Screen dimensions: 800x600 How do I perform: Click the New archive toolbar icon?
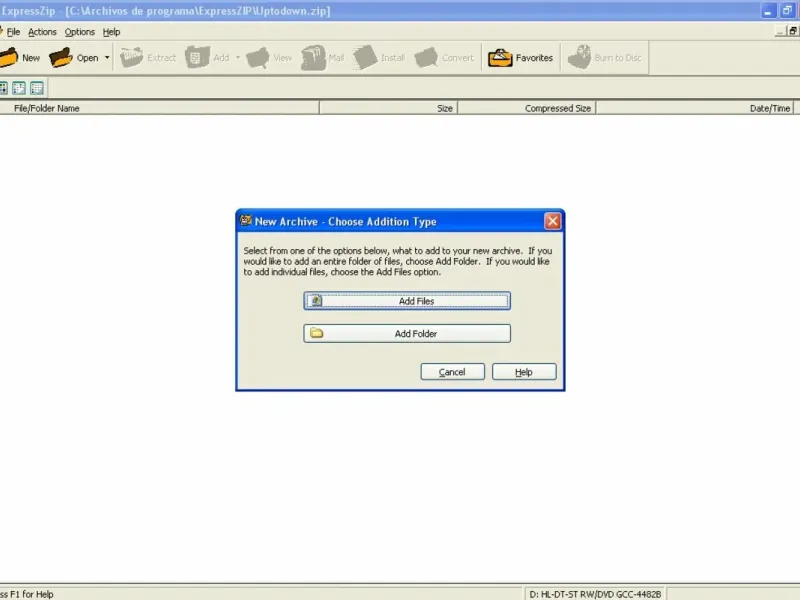pyautogui.click(x=19, y=58)
